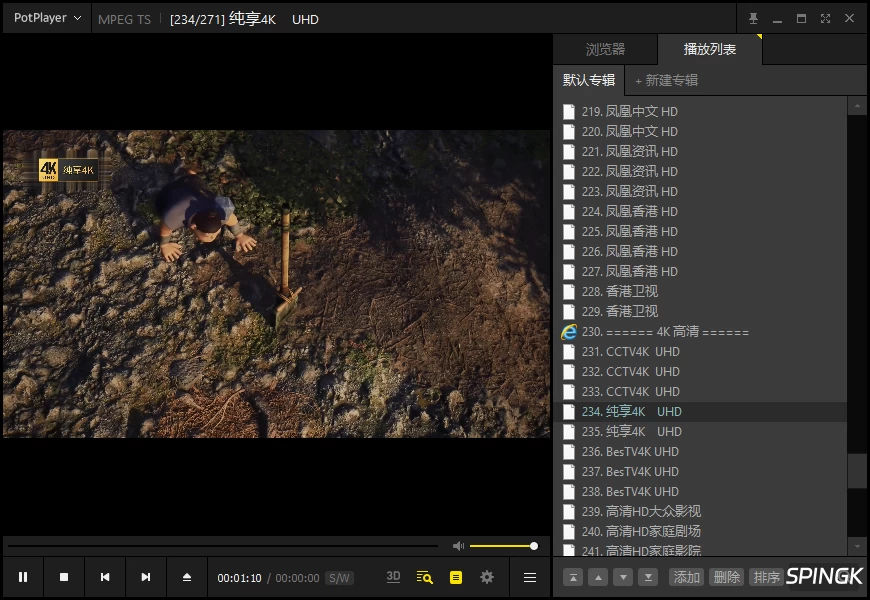Screen dimensions: 870x600
Task: Click the volume slider track
Action: pos(502,546)
